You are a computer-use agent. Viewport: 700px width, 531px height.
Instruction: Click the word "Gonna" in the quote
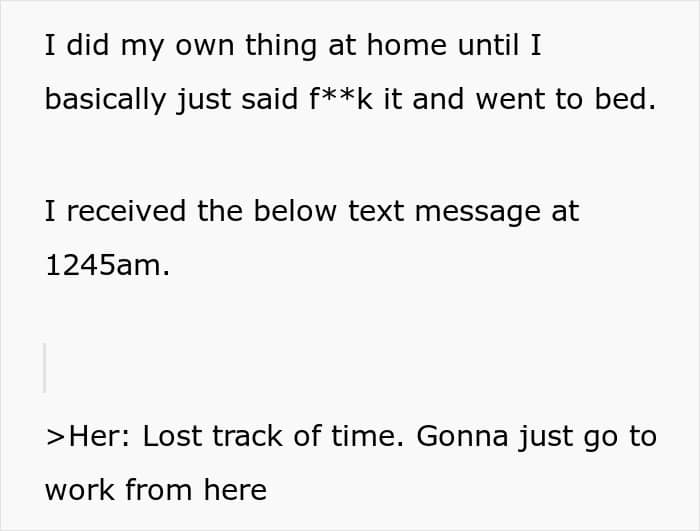[x=462, y=436]
